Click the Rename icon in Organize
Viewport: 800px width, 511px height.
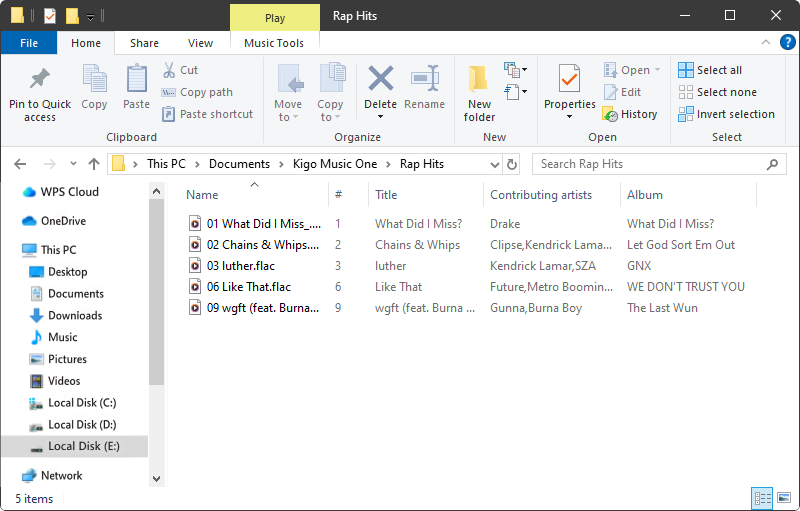(x=425, y=80)
